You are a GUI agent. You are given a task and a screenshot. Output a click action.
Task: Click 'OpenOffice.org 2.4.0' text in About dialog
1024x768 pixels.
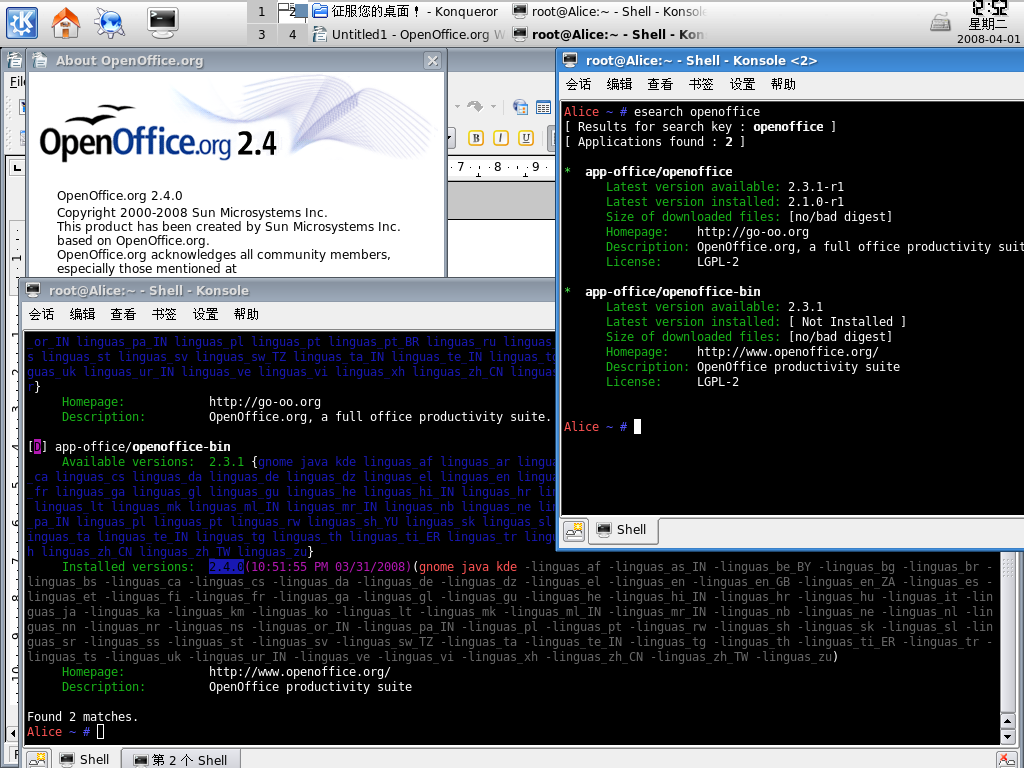[x=120, y=195]
